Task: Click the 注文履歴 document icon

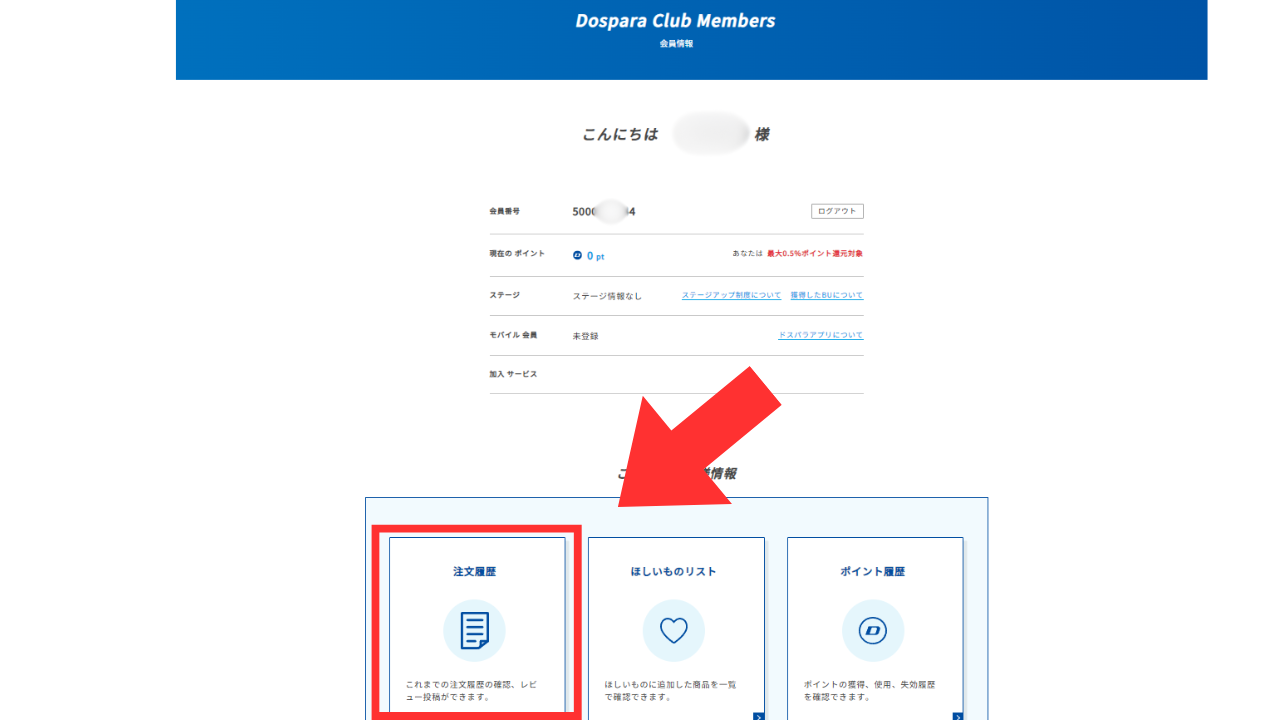Action: [x=474, y=631]
